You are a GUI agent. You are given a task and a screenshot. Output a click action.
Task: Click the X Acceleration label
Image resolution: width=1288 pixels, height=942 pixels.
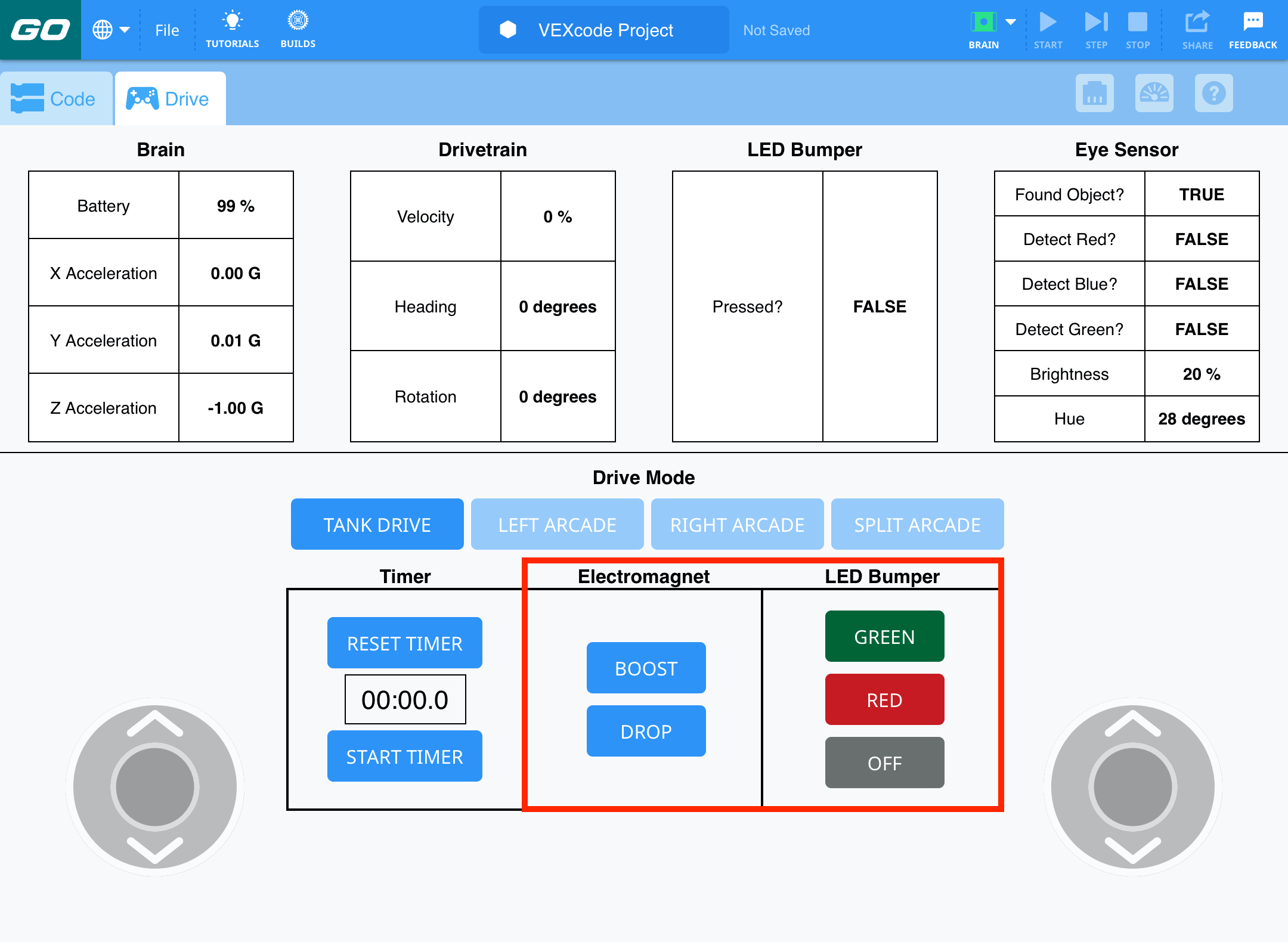tap(103, 273)
